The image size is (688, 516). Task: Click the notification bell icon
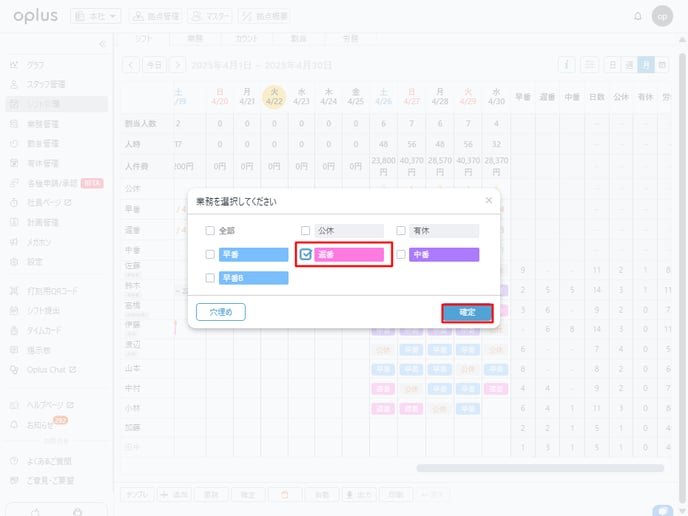click(638, 16)
